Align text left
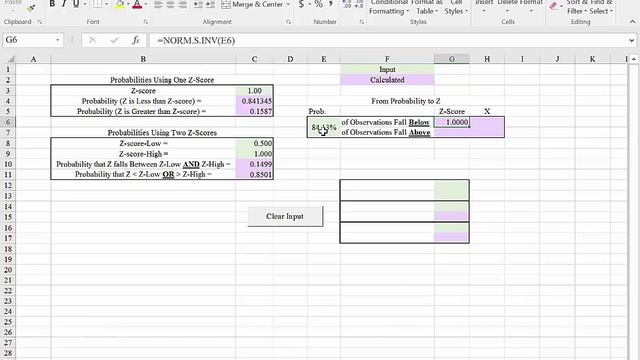 coord(158,4)
